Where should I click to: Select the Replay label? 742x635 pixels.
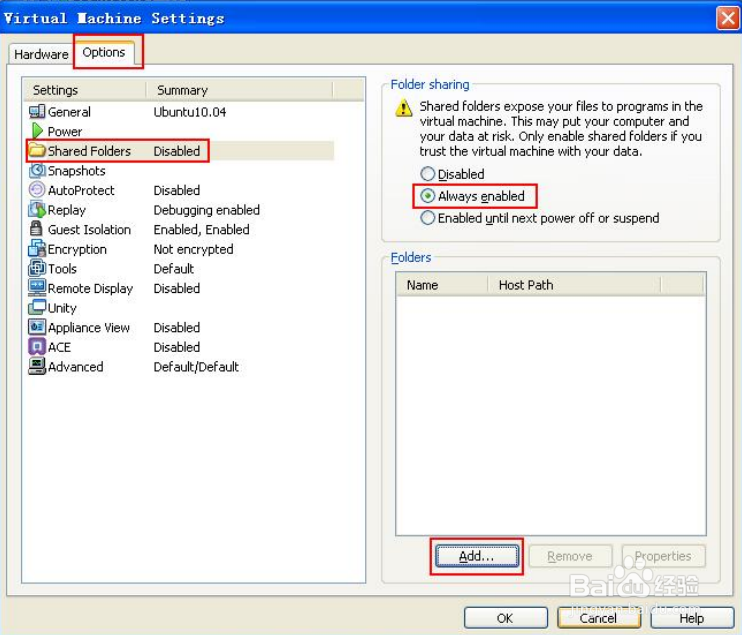coord(67,210)
